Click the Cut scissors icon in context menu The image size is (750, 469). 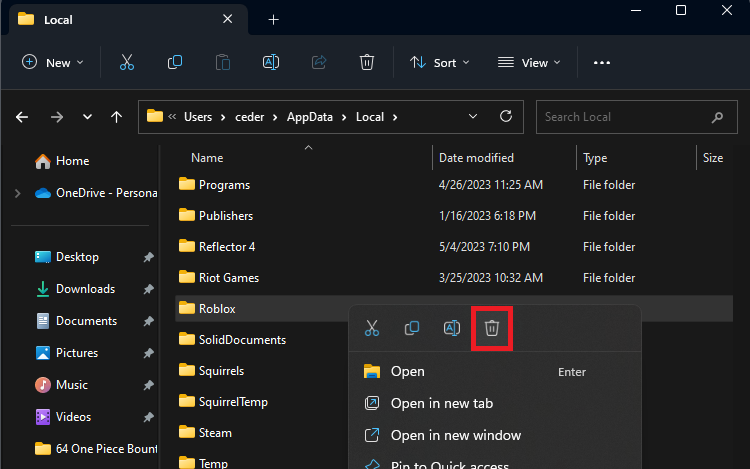tap(372, 328)
